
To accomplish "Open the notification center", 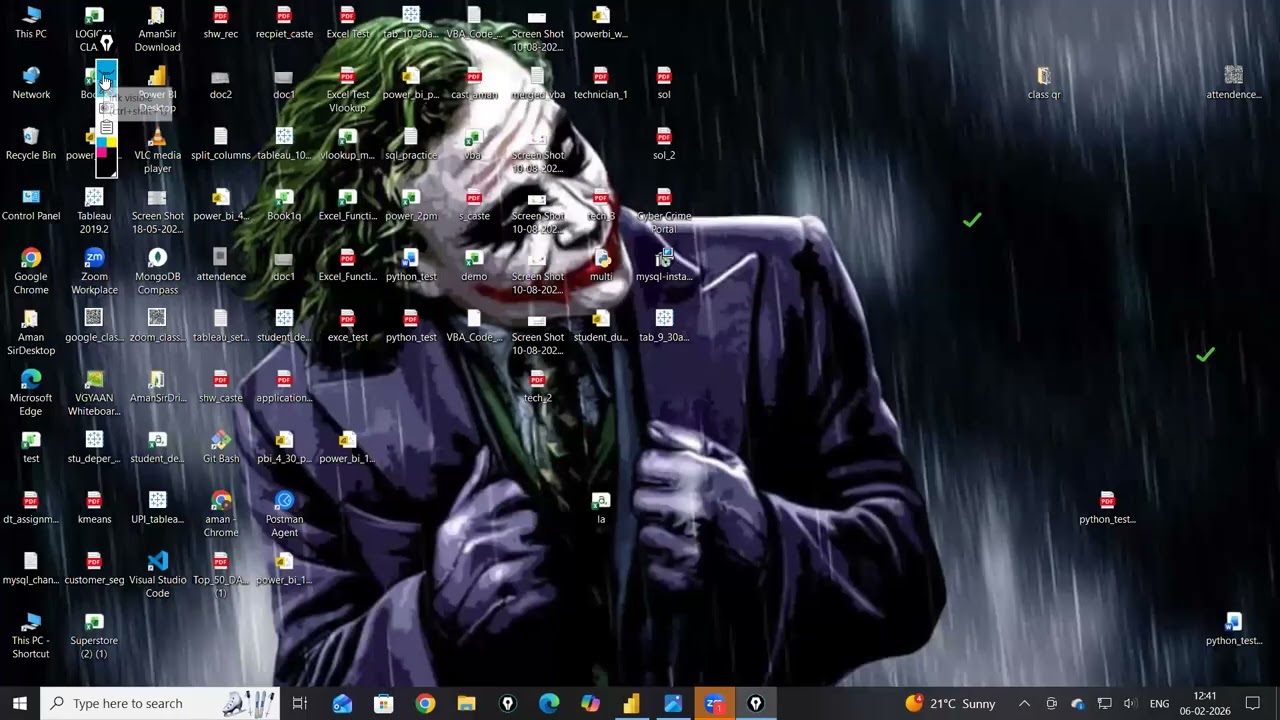I will point(1252,703).
